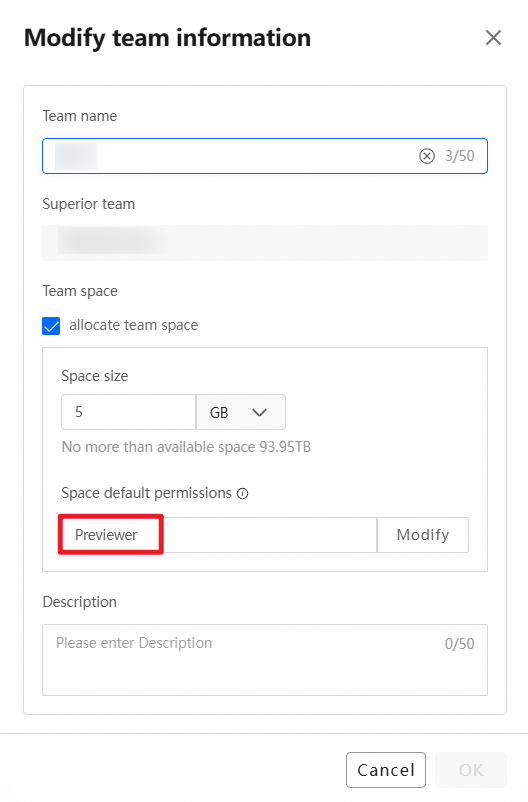Click the chevron arrow on the GB unit selector
The image size is (528, 802).
coord(259,412)
